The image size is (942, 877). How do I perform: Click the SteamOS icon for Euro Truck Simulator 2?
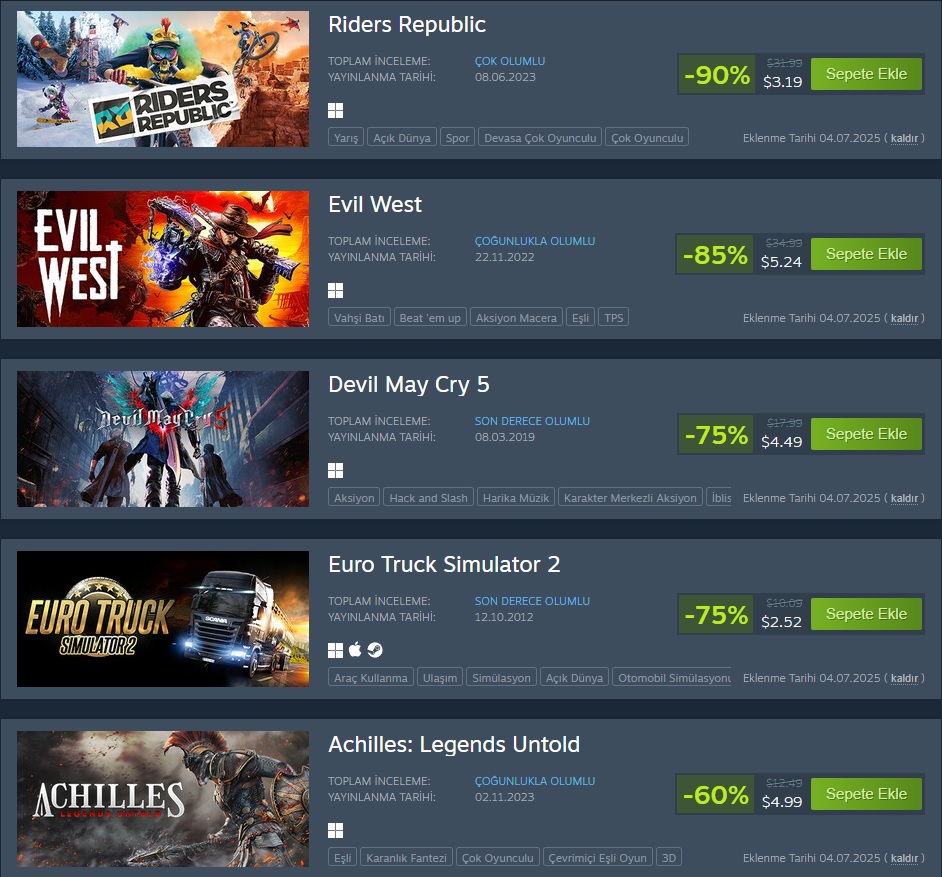point(375,650)
